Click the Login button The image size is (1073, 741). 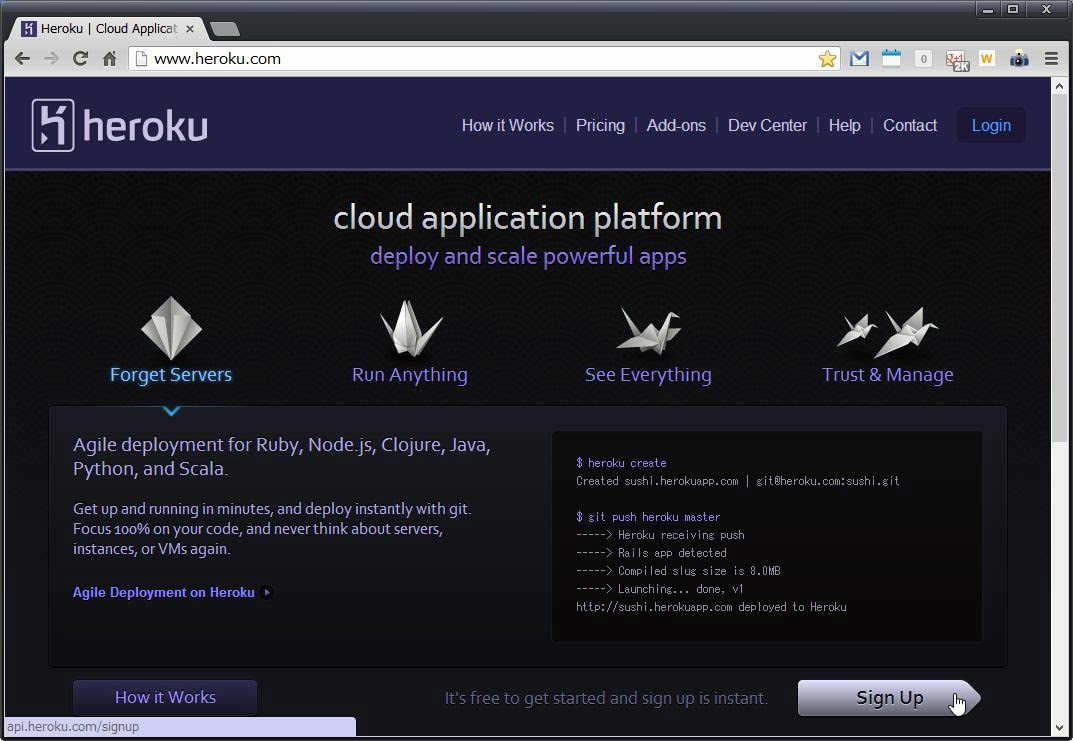click(x=991, y=125)
